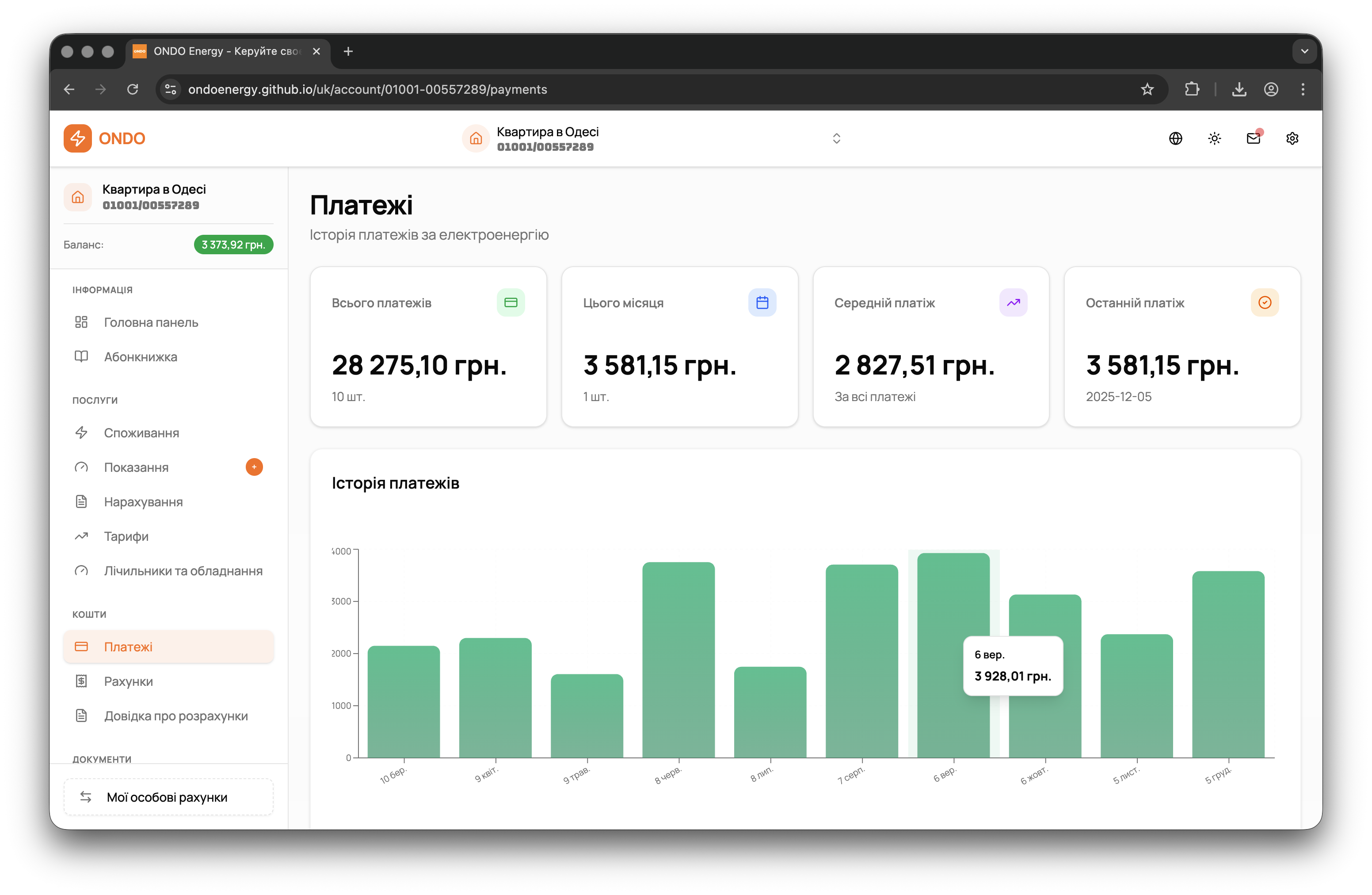Click the Показання gauge icon

(81, 467)
